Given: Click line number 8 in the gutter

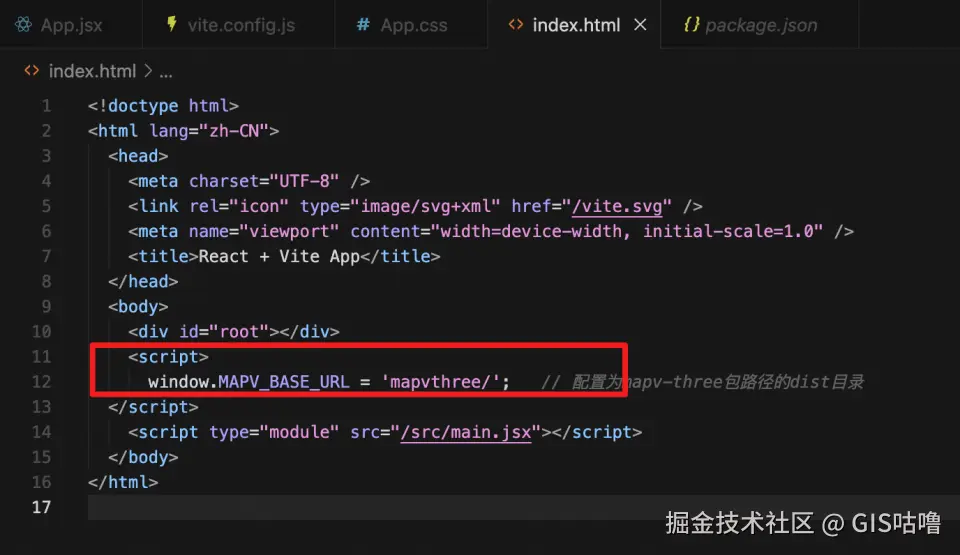Looking at the screenshot, I should pos(47,282).
